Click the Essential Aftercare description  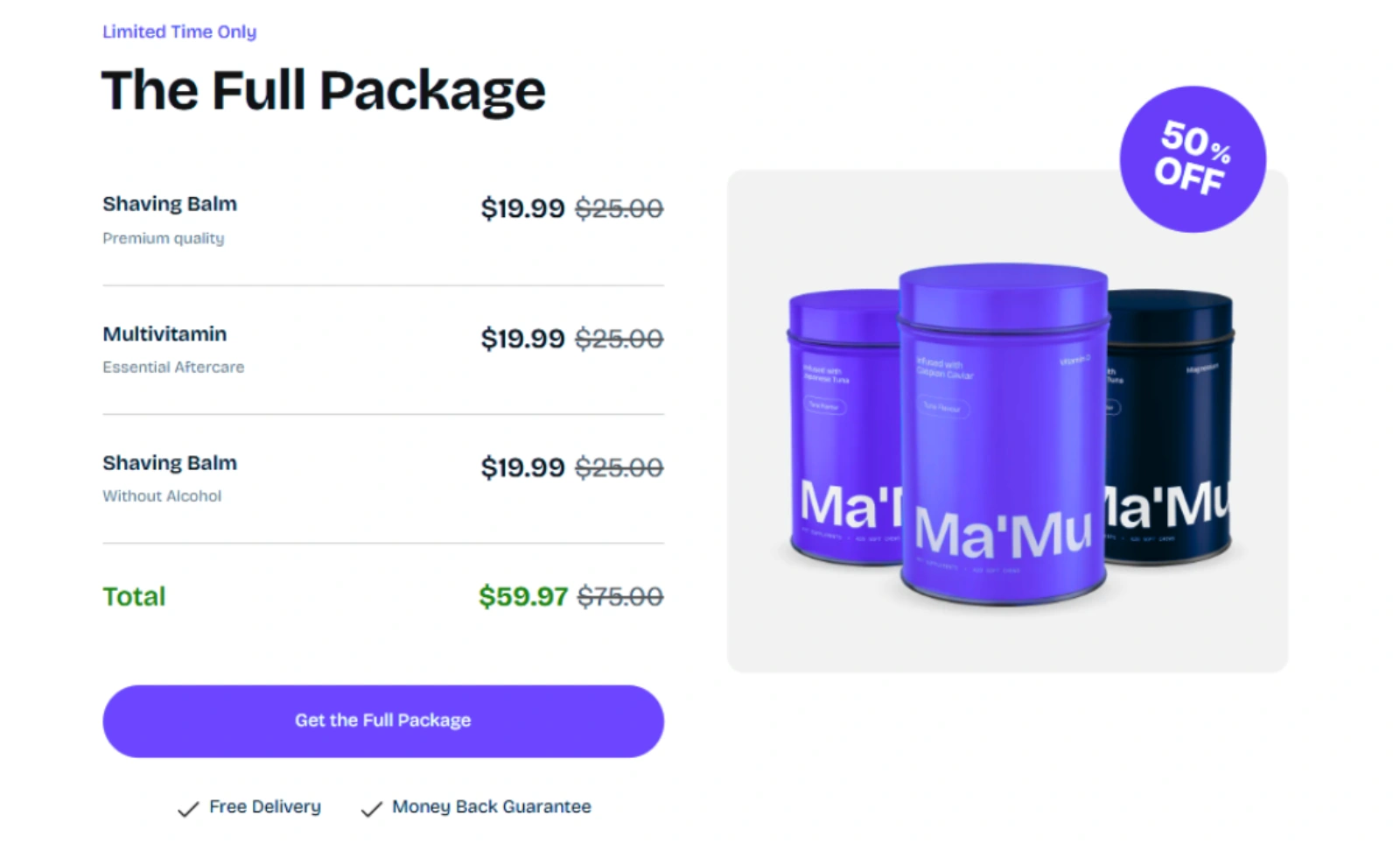coord(173,368)
